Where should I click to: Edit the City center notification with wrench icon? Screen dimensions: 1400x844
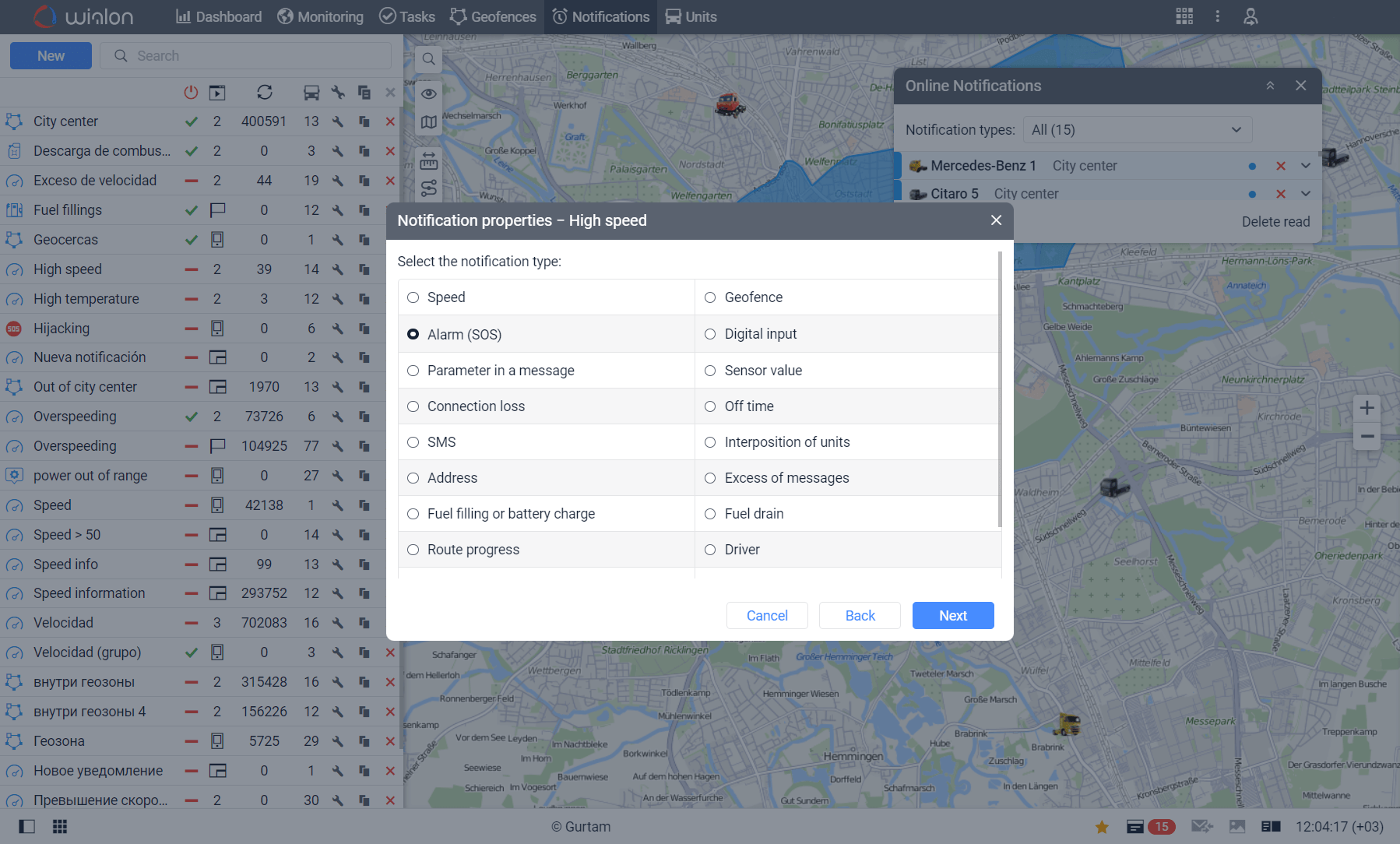pyautogui.click(x=337, y=121)
